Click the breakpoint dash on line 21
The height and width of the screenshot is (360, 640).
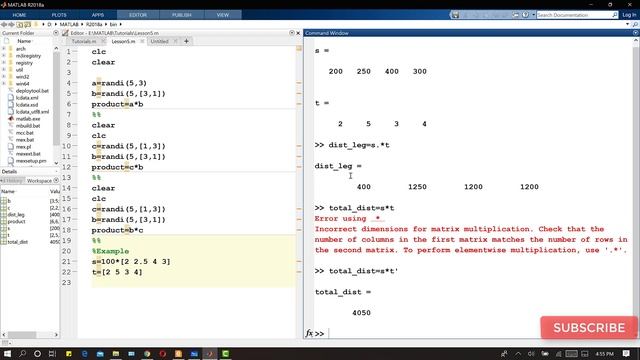coord(75,262)
